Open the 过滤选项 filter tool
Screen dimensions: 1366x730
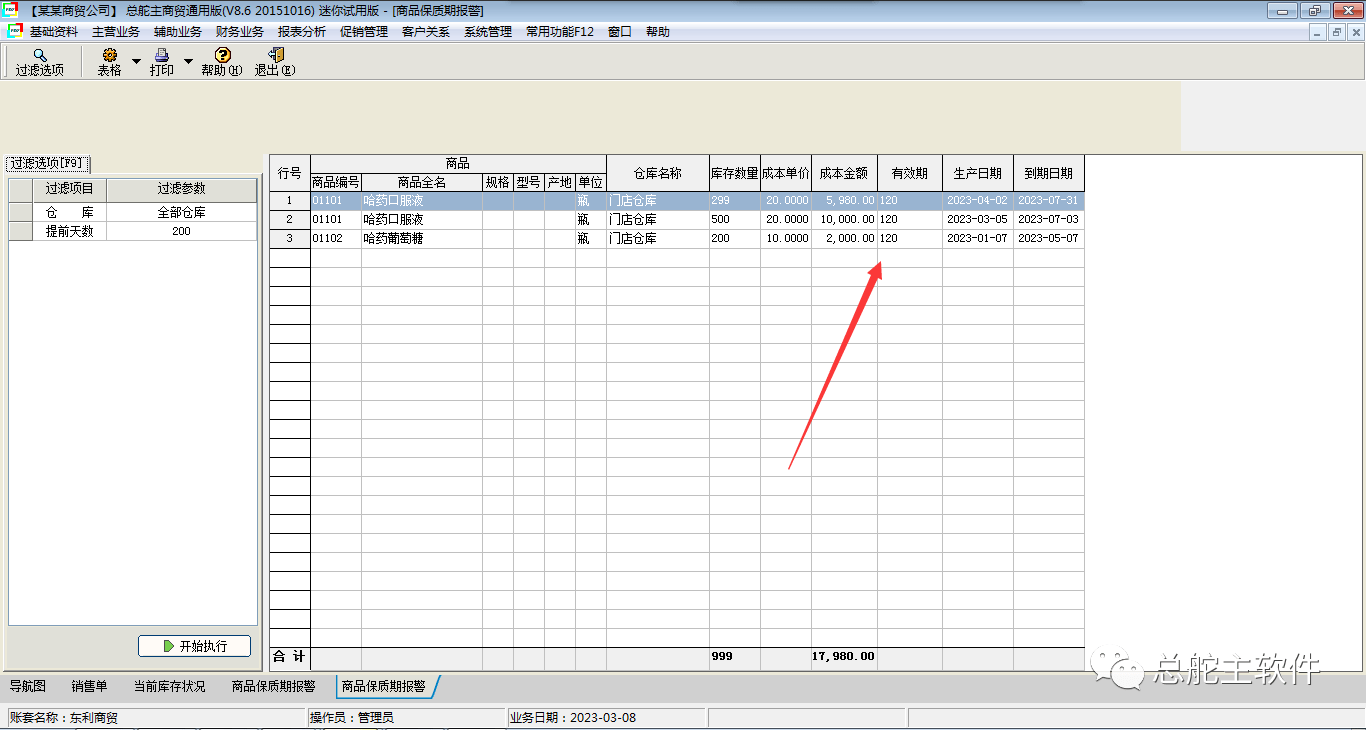click(x=39, y=62)
